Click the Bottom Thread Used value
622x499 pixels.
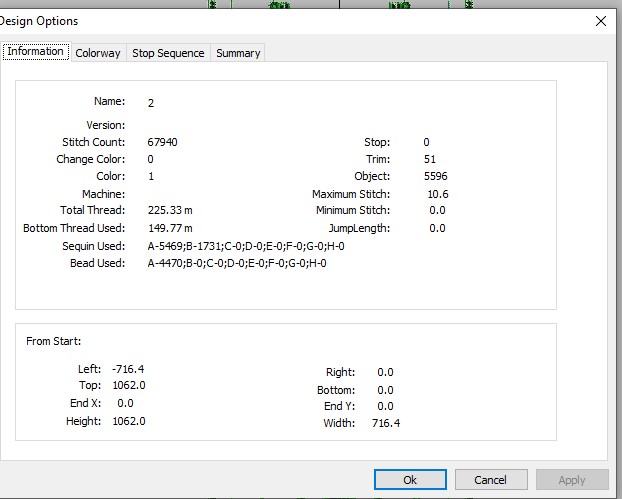pyautogui.click(x=170, y=228)
